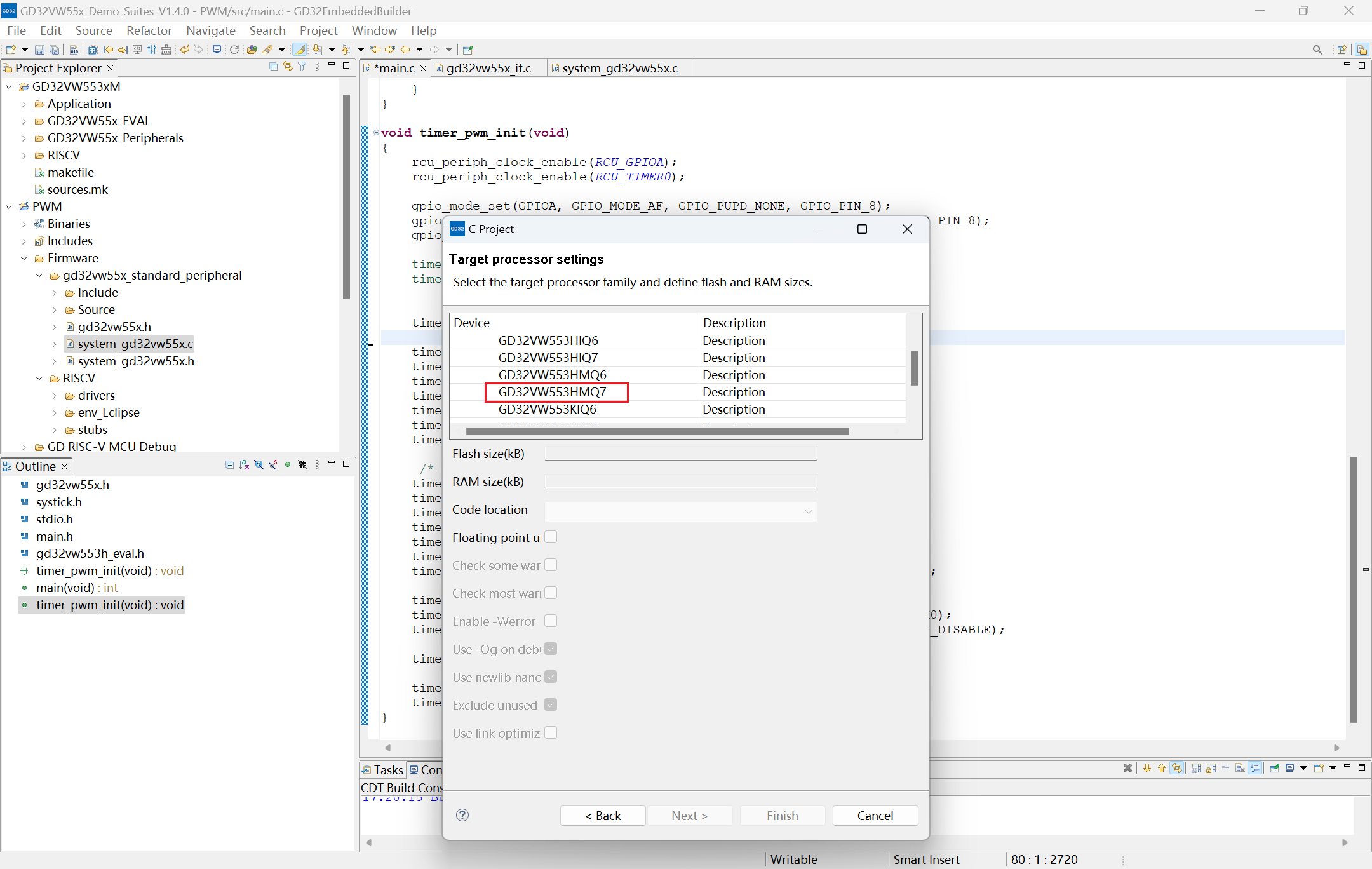Click the Save icon in toolbar
The image size is (1372, 869).
[39, 50]
